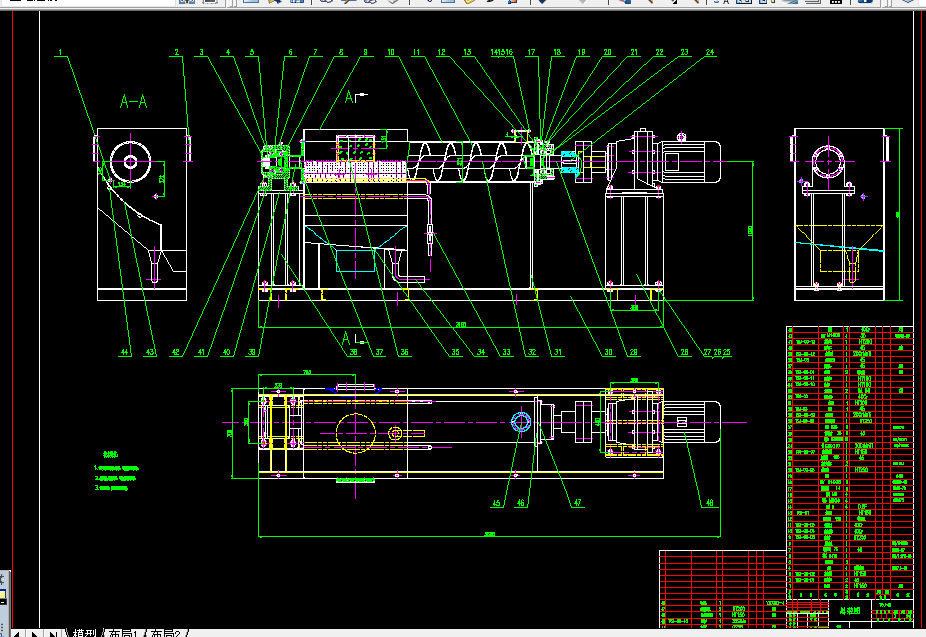Select part balloon number 2
The width and height of the screenshot is (926, 637).
point(177,53)
